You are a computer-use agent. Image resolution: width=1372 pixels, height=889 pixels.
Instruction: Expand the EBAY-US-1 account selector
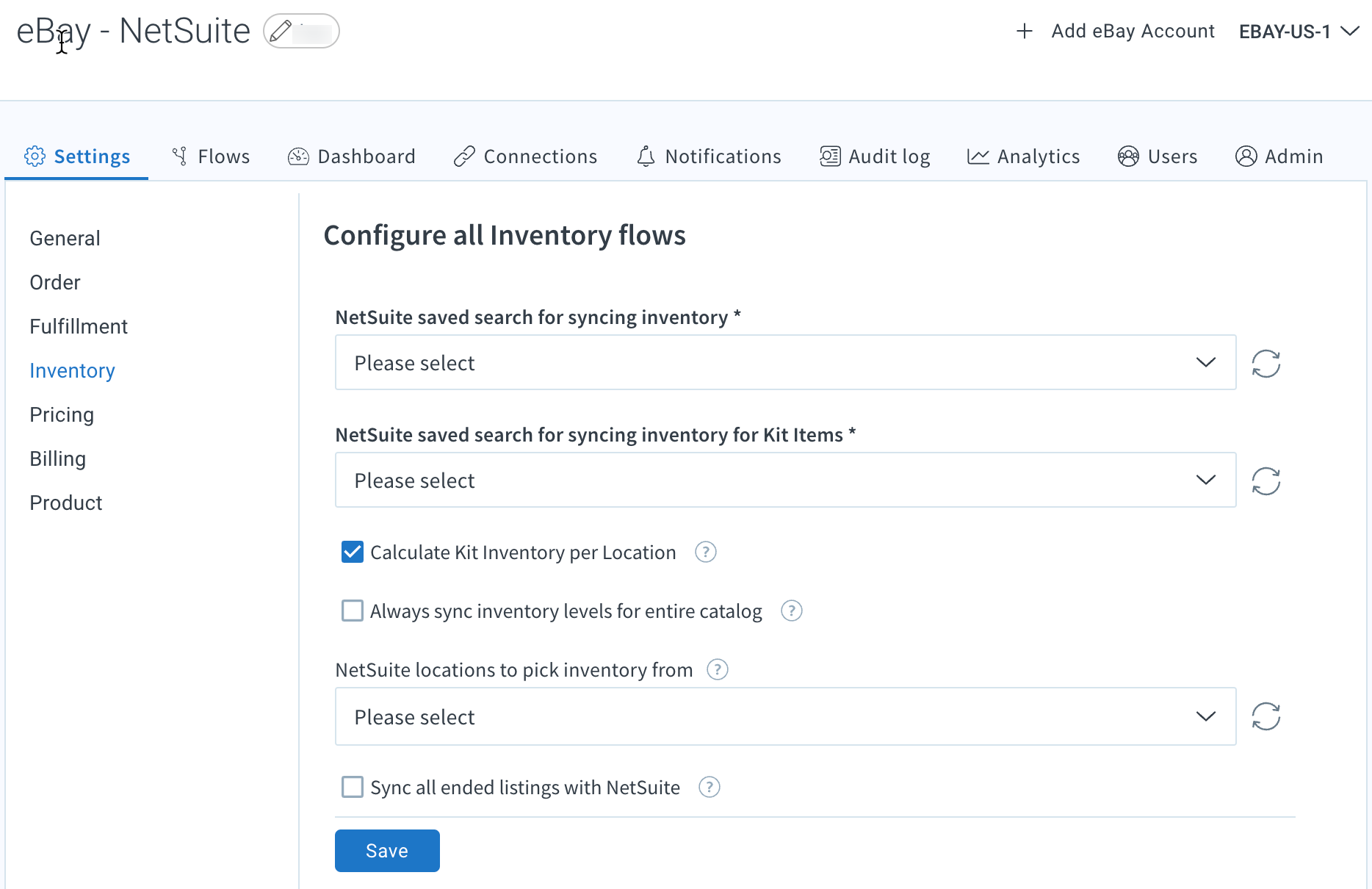coord(1299,32)
